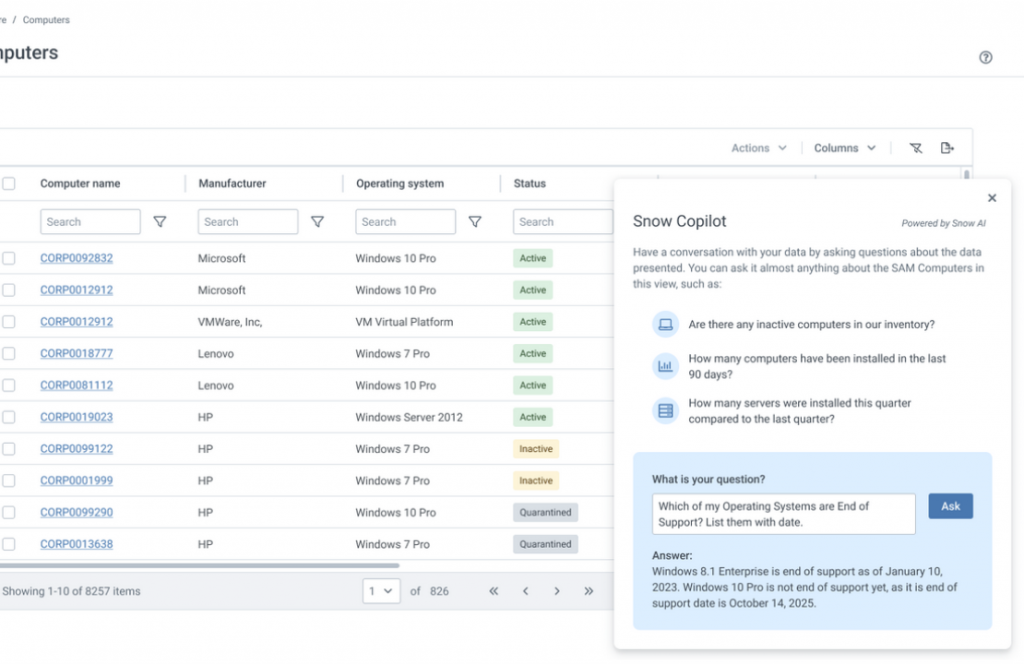Image resolution: width=1024 pixels, height=664 pixels.
Task: Open the filter icon for Status column
Action: [x=632, y=221]
